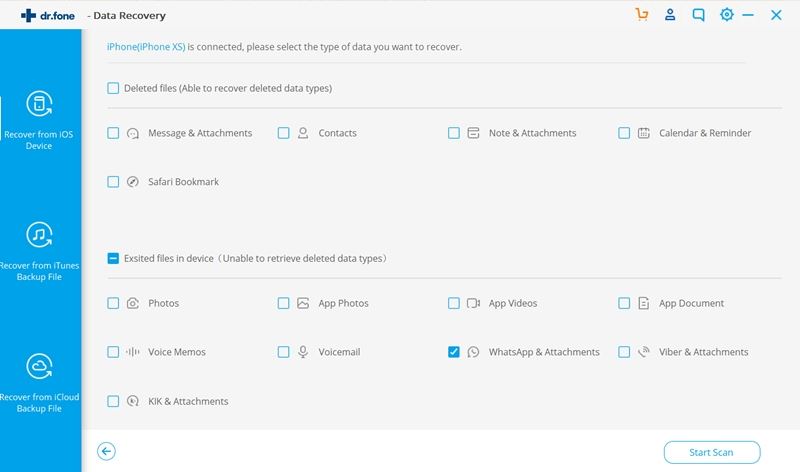Viewport: 800px width, 472px height.
Task: Select Recover from iTunes Backup File icon
Action: [x=39, y=235]
